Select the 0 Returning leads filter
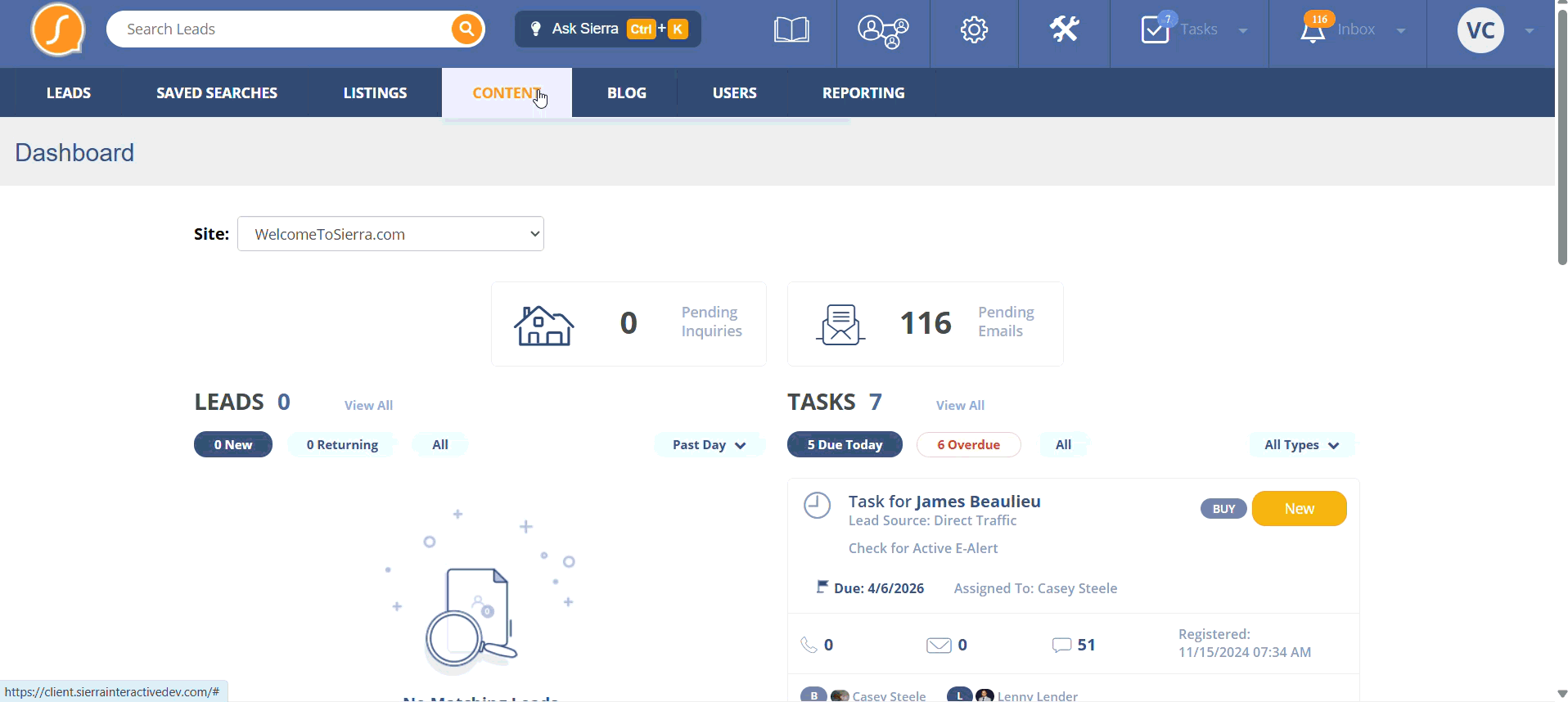1568x702 pixels. click(x=342, y=445)
